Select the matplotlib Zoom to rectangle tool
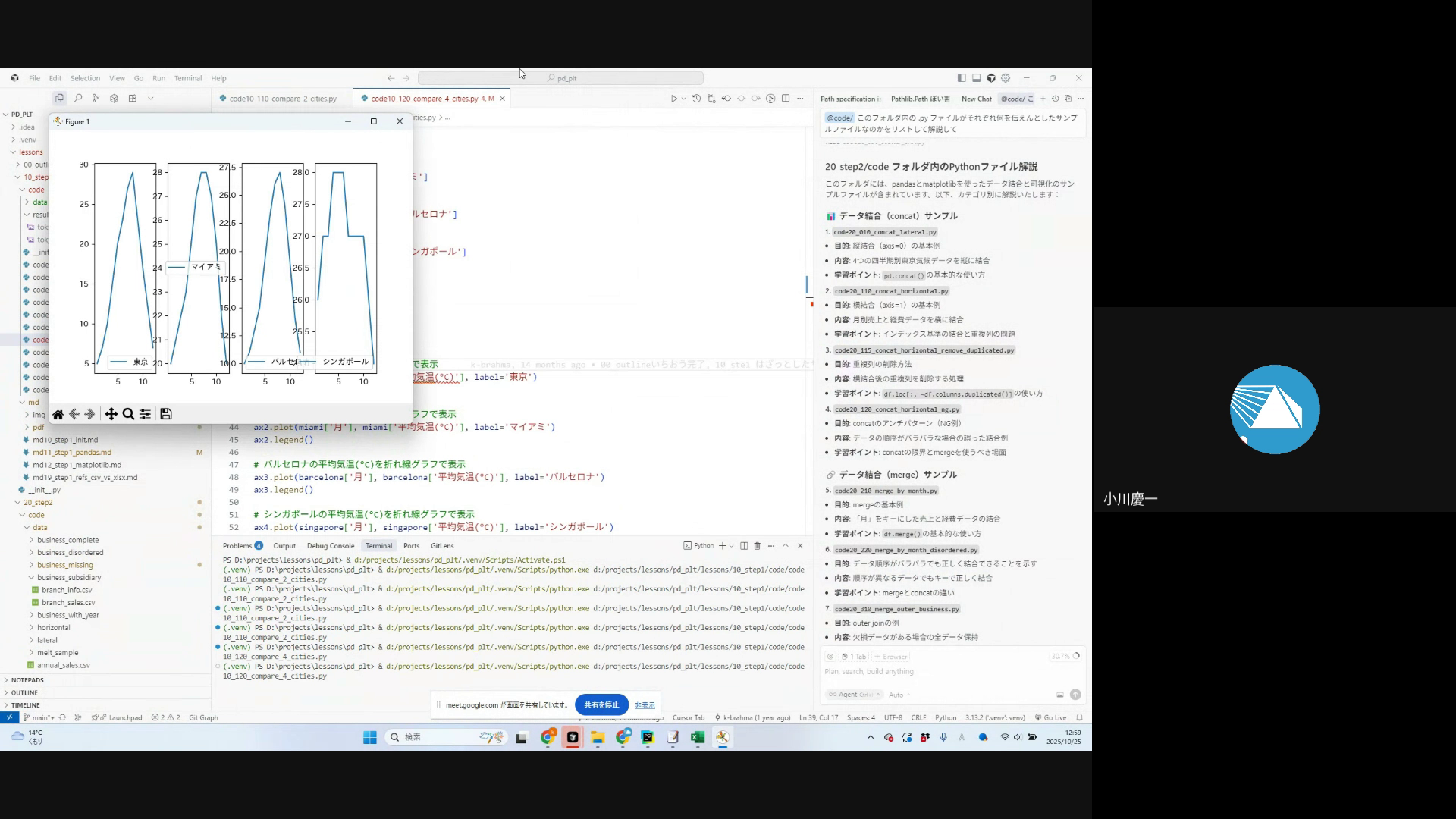The width and height of the screenshot is (1456, 819). pos(128,414)
